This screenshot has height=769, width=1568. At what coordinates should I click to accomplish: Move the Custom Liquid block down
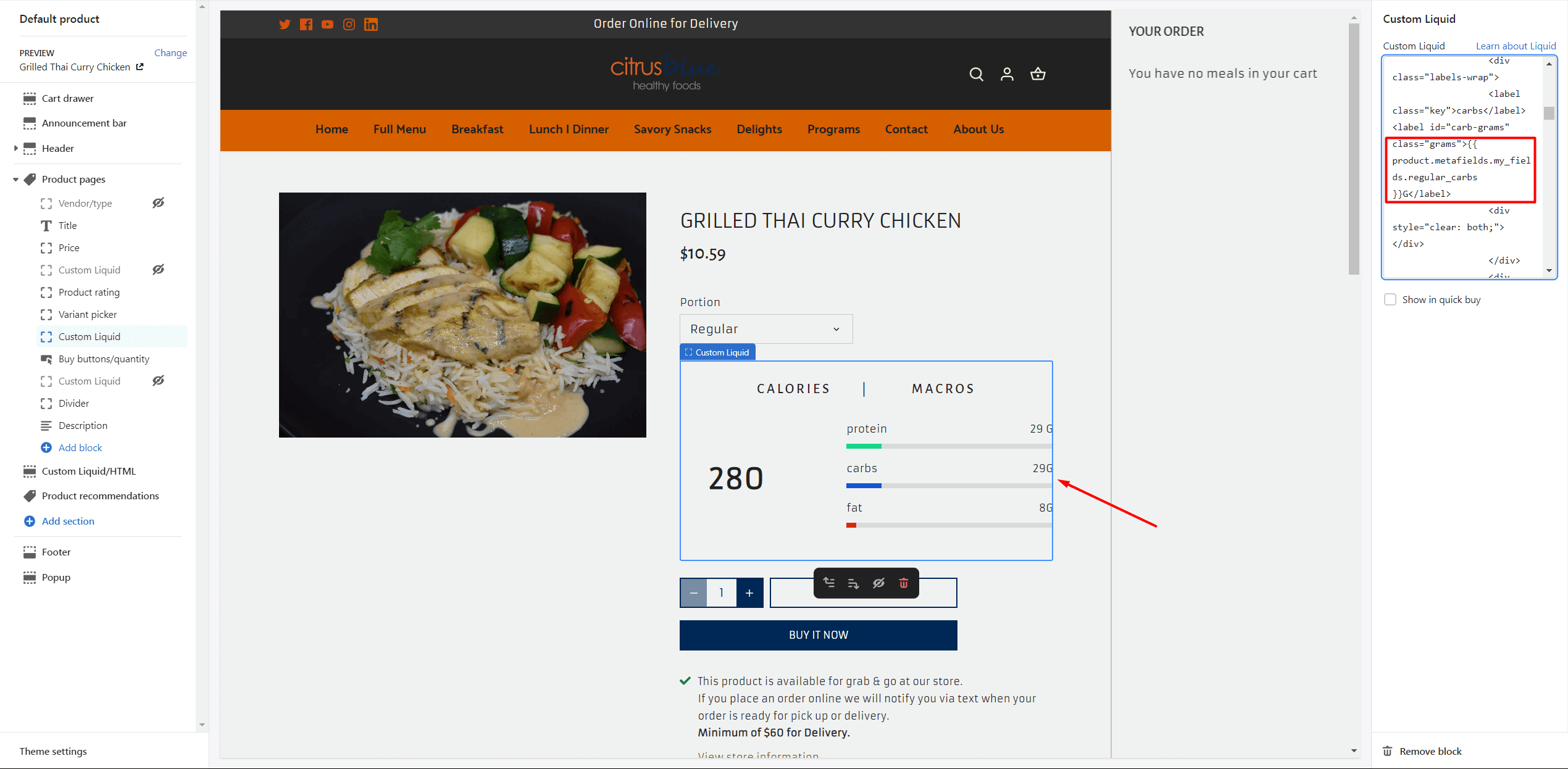854,583
